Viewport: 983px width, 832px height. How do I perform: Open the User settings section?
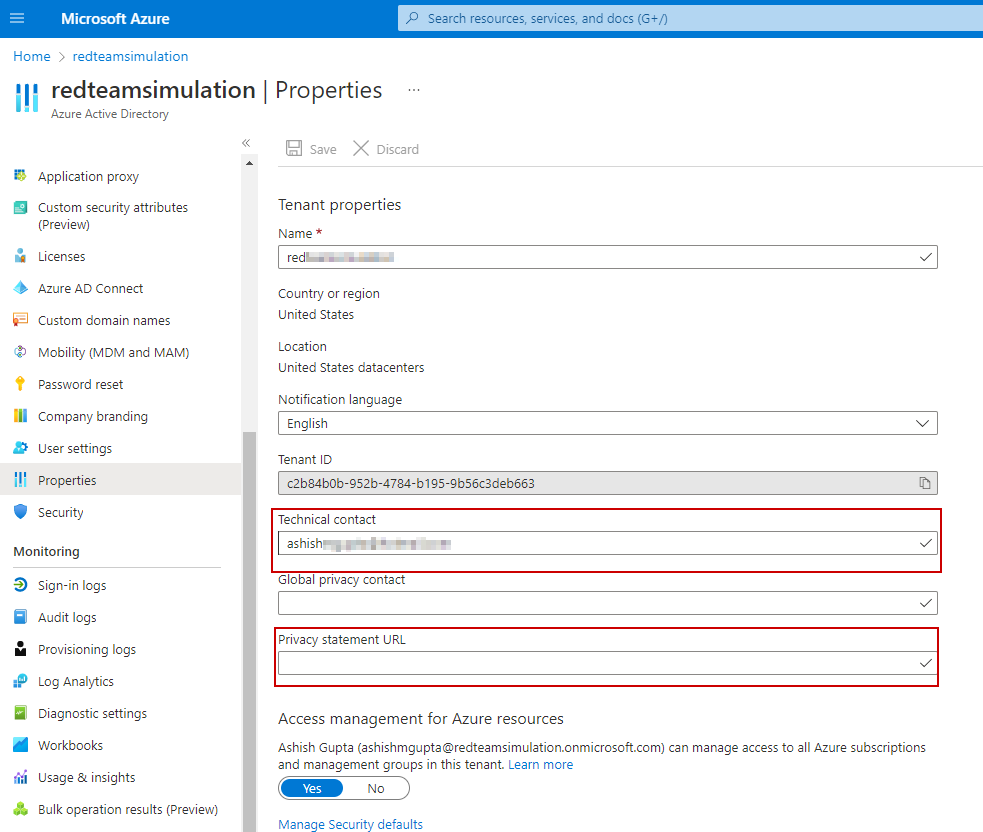(77, 448)
